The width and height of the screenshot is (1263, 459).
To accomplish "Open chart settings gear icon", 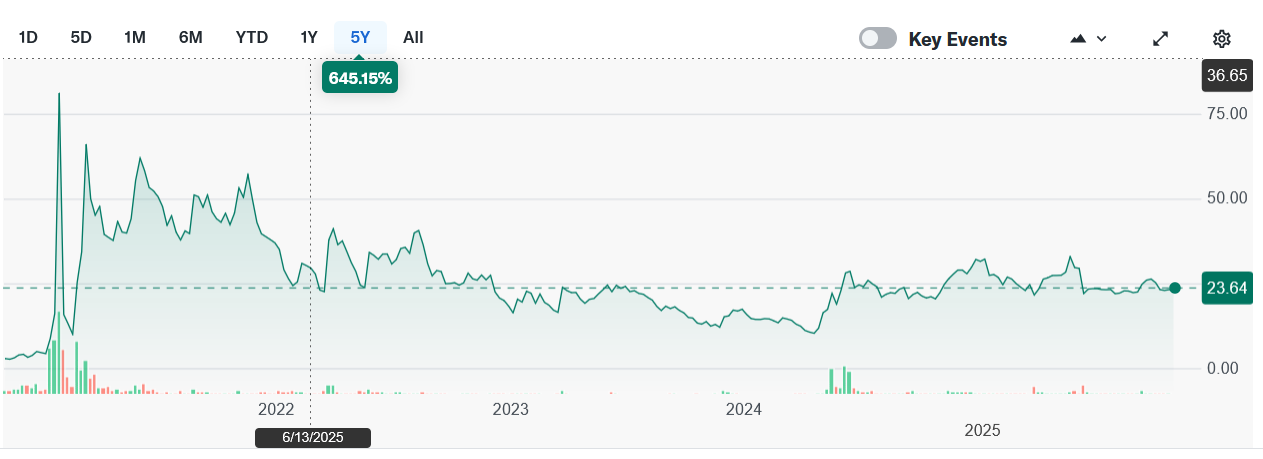I will (1221, 39).
